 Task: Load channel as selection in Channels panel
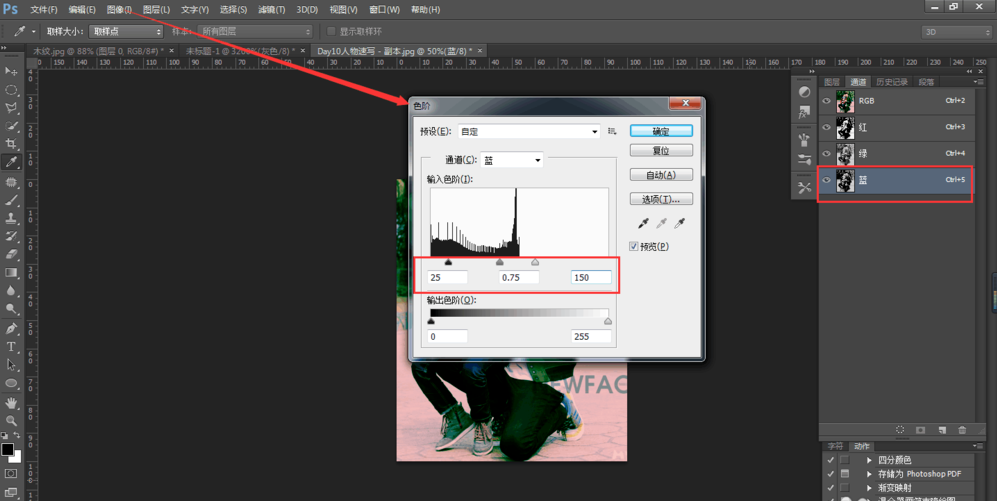tap(900, 430)
